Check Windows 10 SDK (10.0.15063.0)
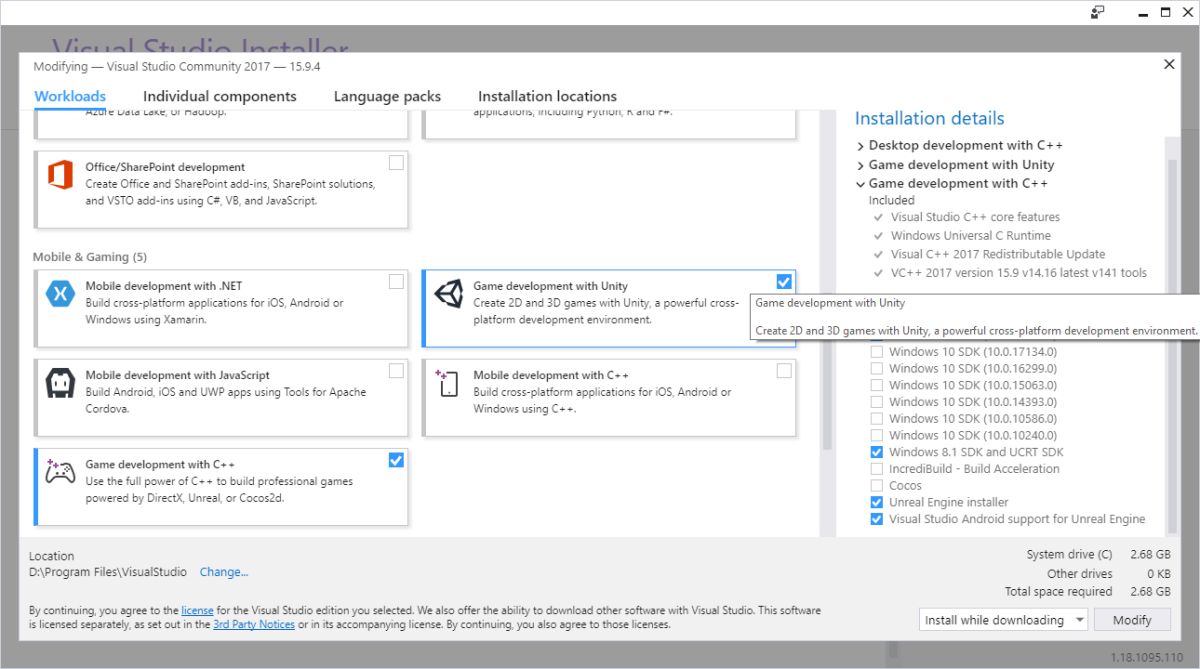Viewport: 1200px width, 669px height. click(877, 385)
